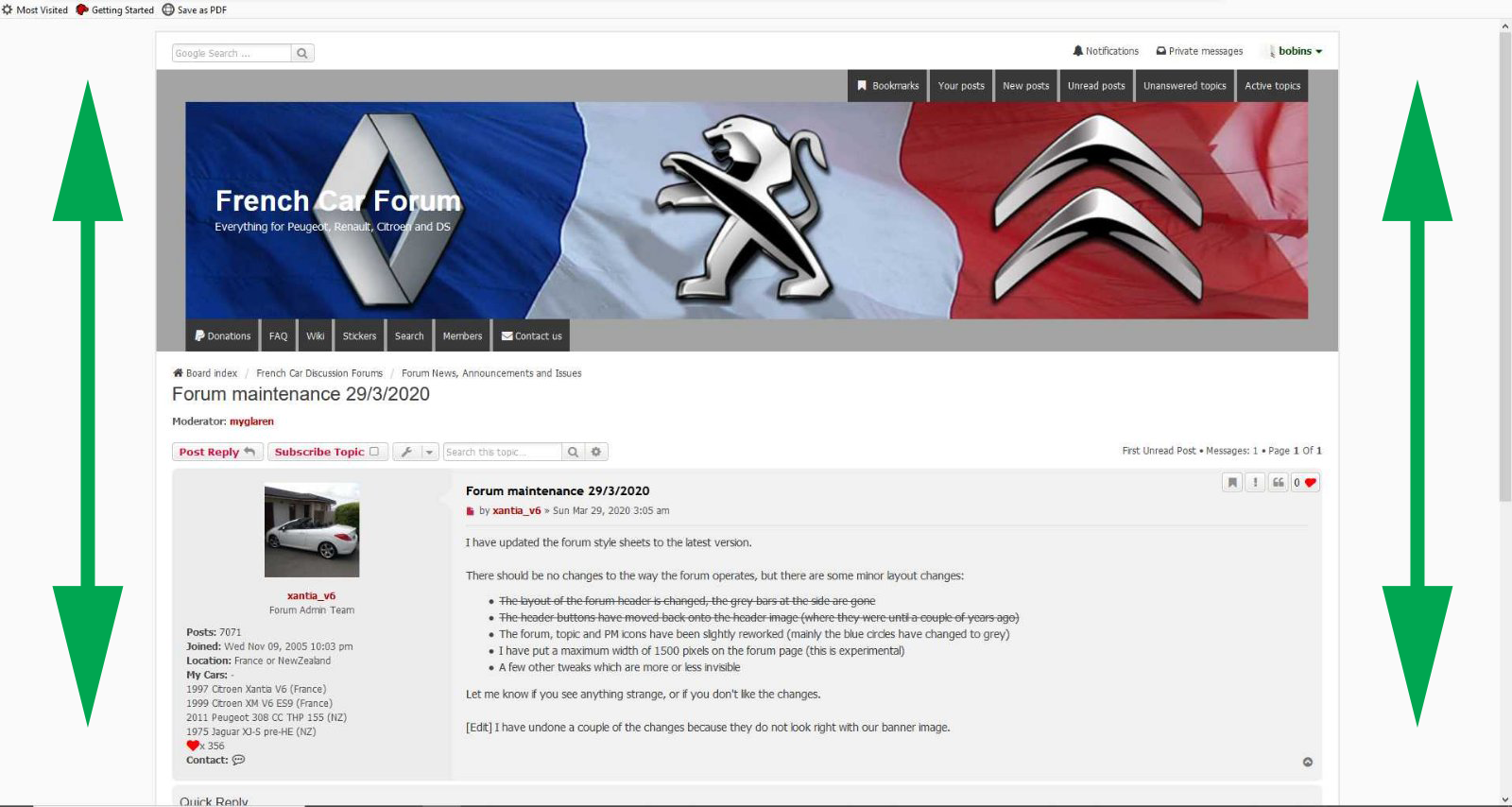Open the Donations page
Screen dimensions: 1512x807
223,335
